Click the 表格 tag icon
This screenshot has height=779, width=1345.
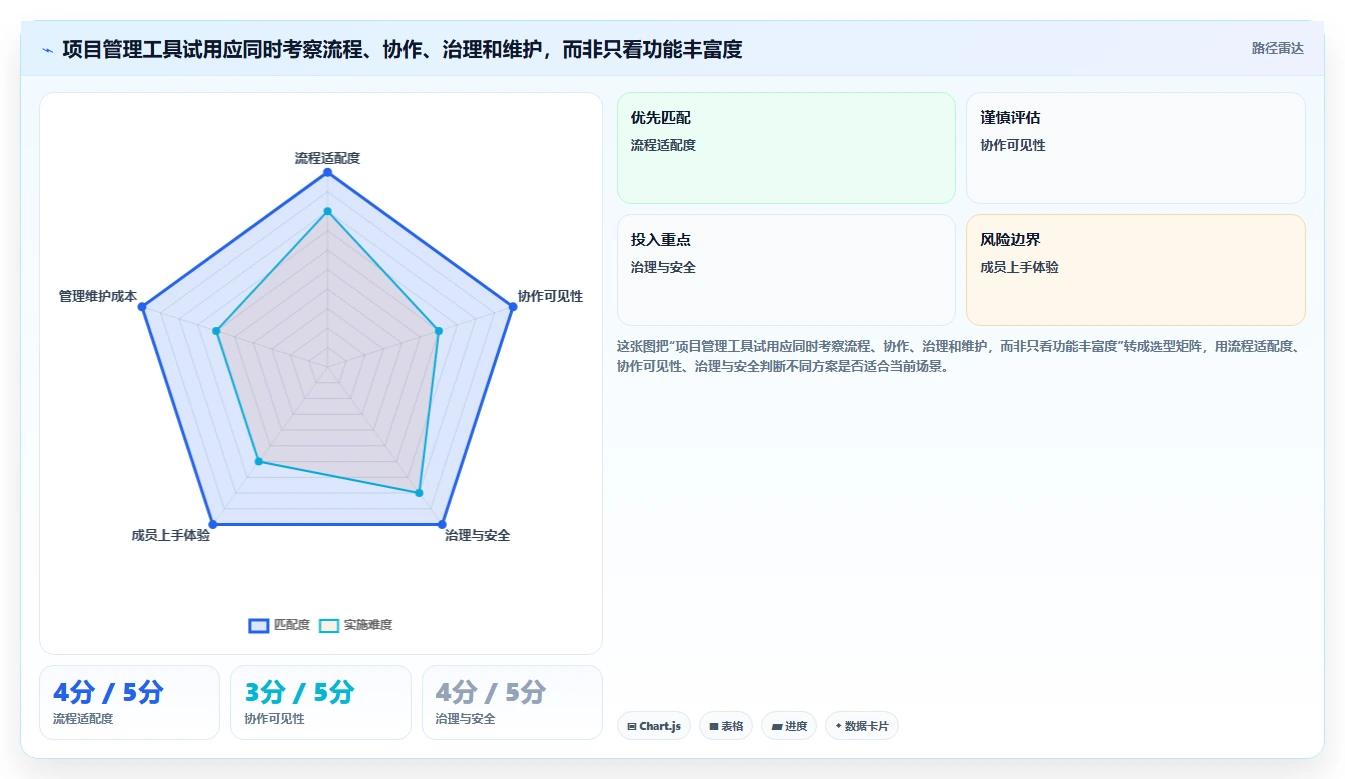pos(714,727)
